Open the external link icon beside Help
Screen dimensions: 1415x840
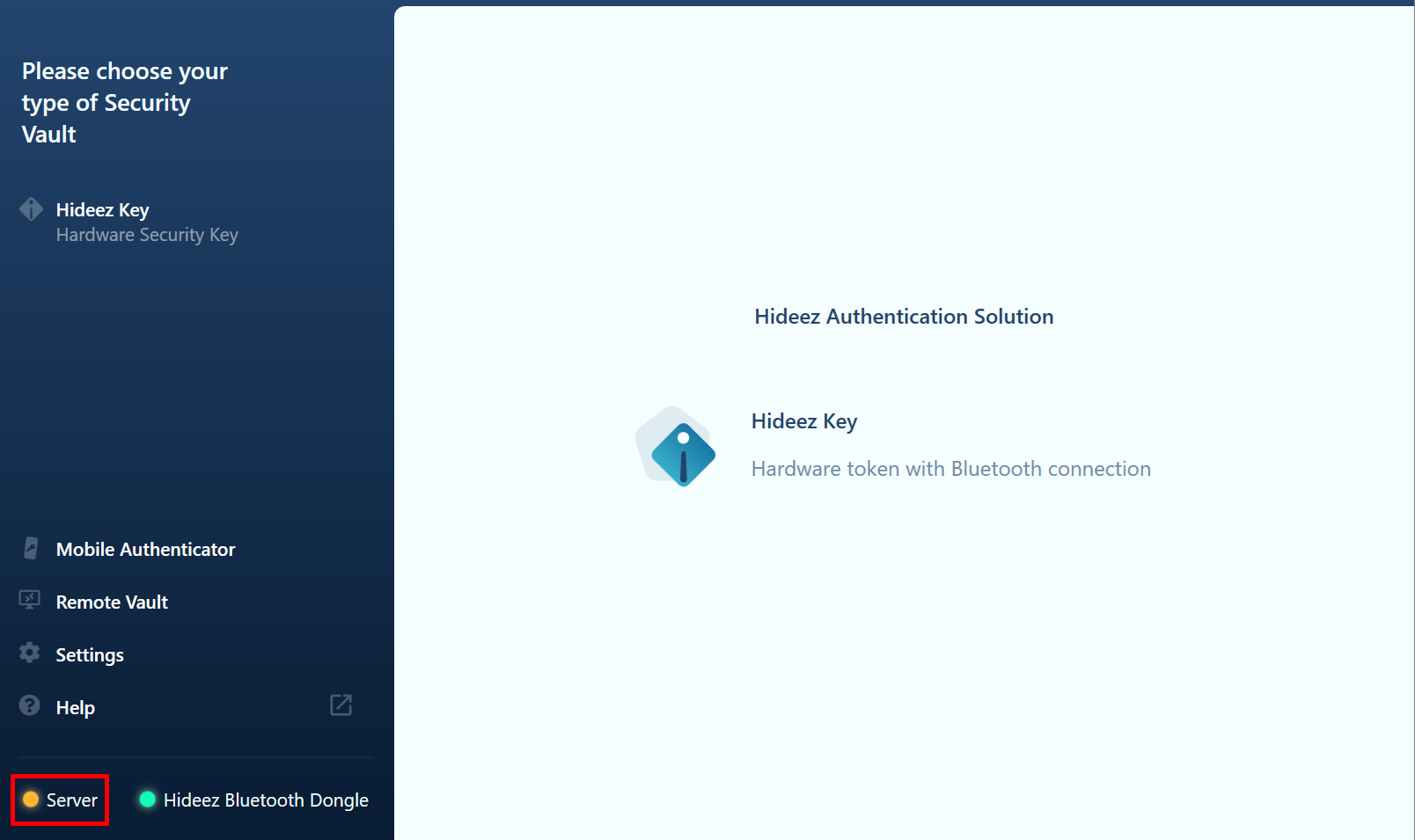point(341,705)
